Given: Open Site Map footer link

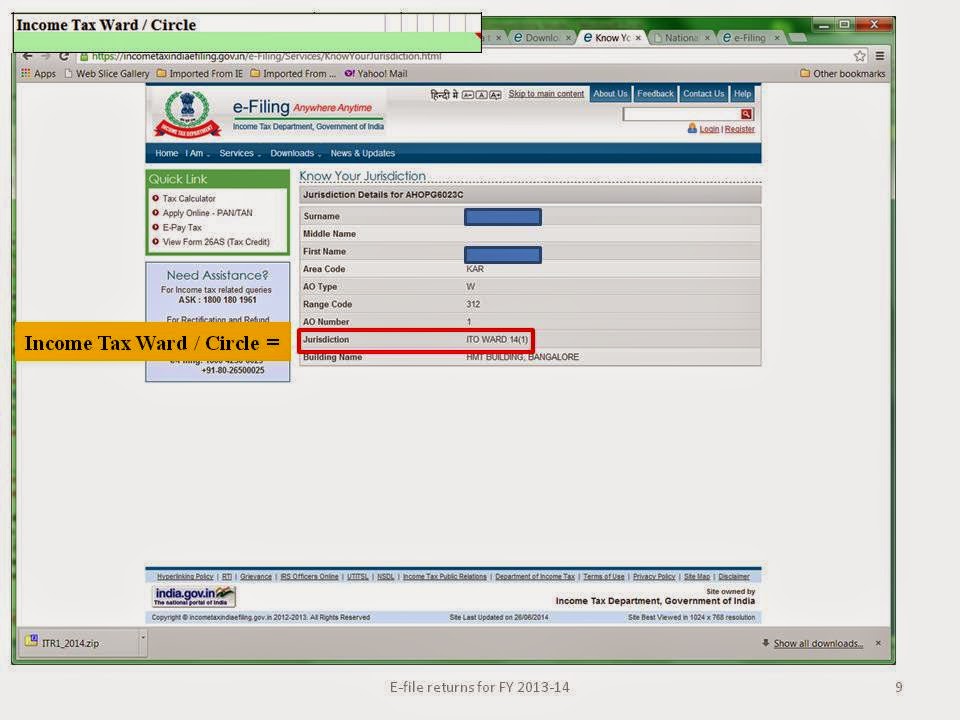Looking at the screenshot, I should [696, 577].
